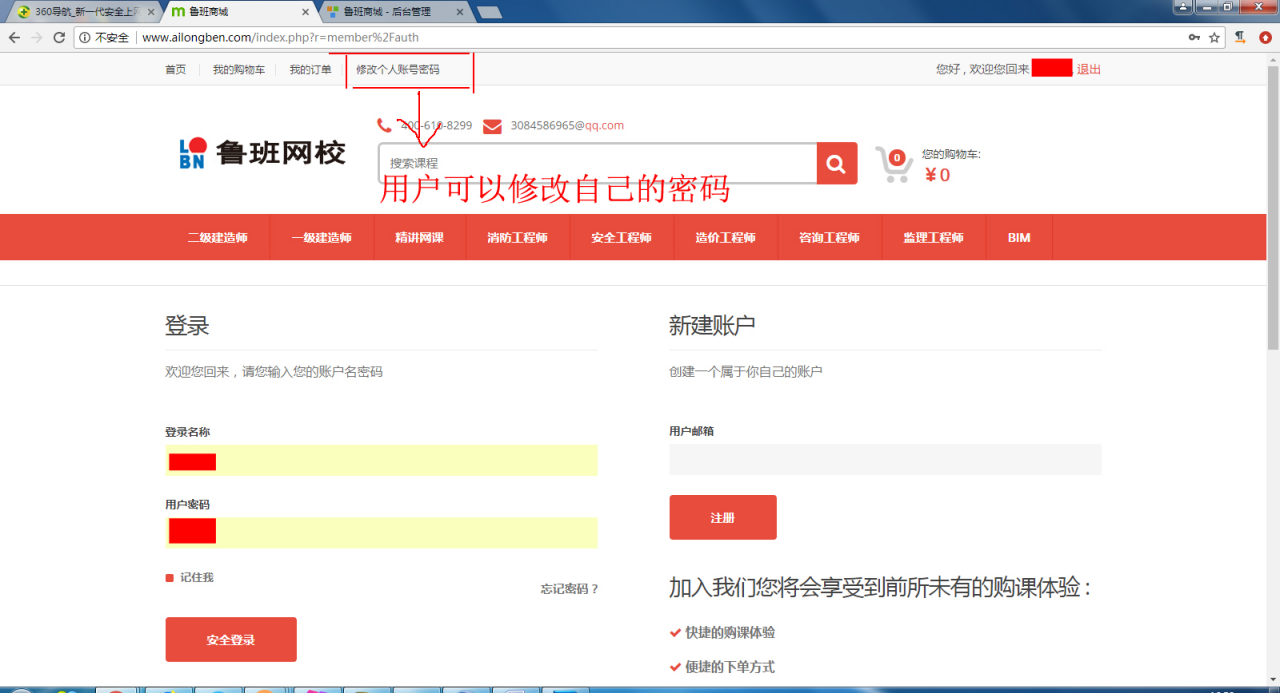
Task: Click the browser reload icon
Action: (x=59, y=38)
